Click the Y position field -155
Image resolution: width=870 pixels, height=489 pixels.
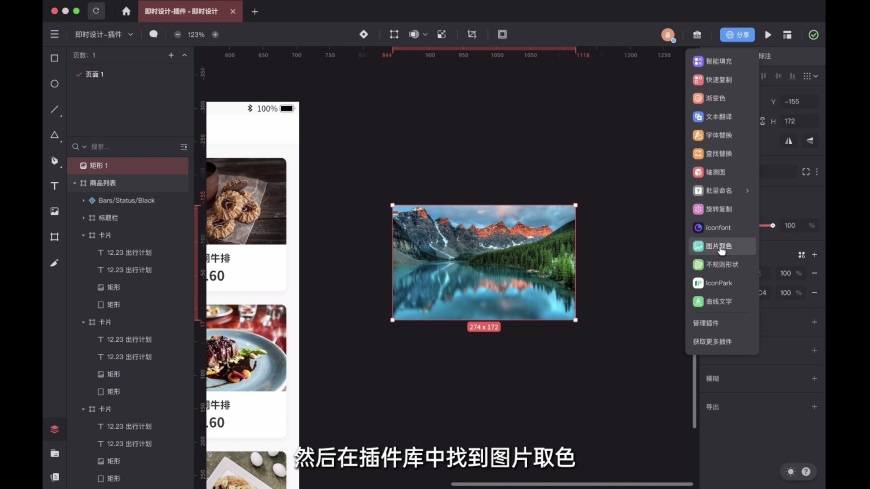tap(798, 102)
